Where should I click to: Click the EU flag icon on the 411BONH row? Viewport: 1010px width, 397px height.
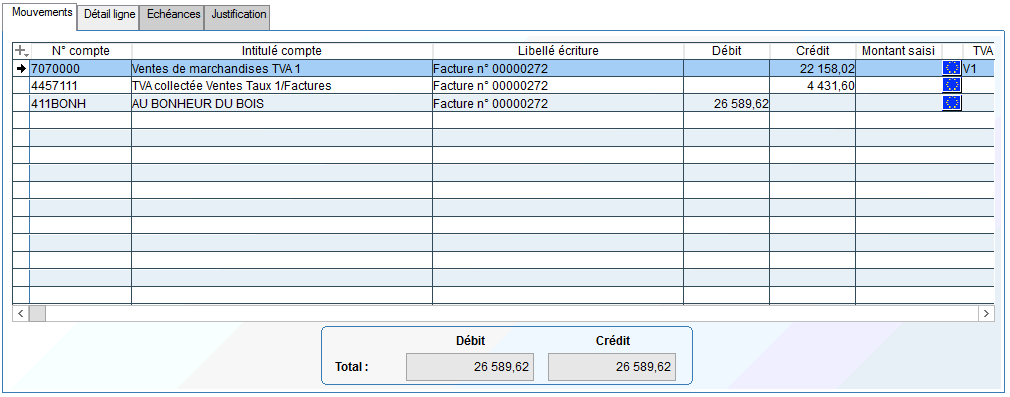coord(951,102)
